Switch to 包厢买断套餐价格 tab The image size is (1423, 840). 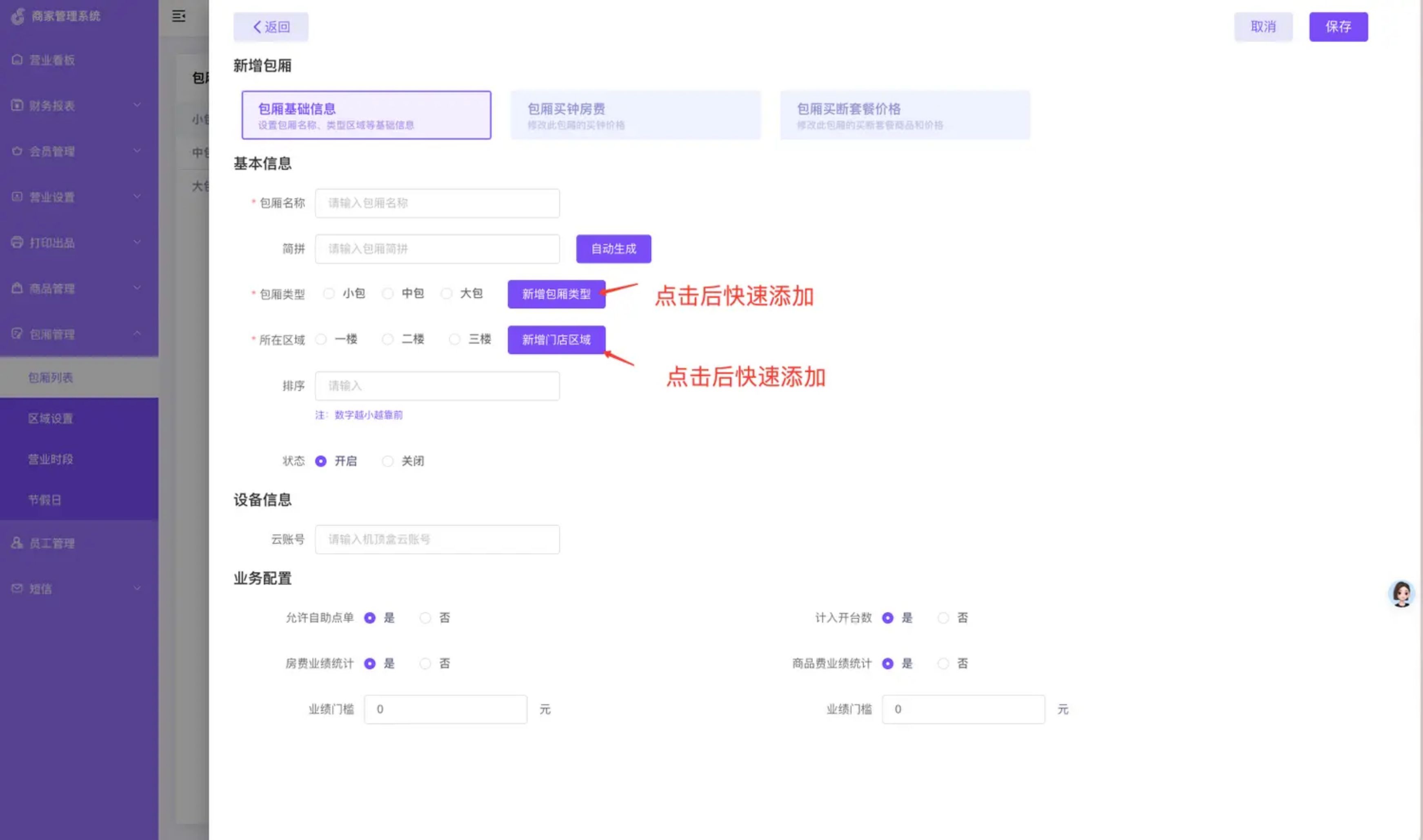(905, 115)
